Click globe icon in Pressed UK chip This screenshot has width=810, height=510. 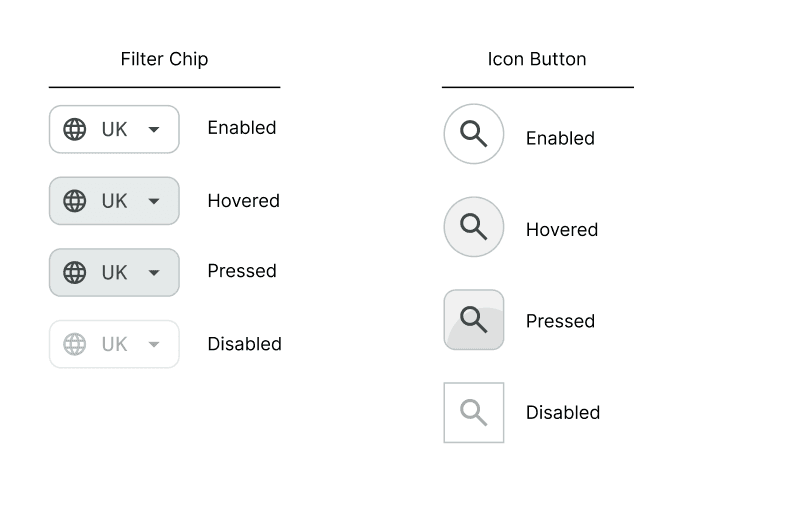click(x=74, y=272)
